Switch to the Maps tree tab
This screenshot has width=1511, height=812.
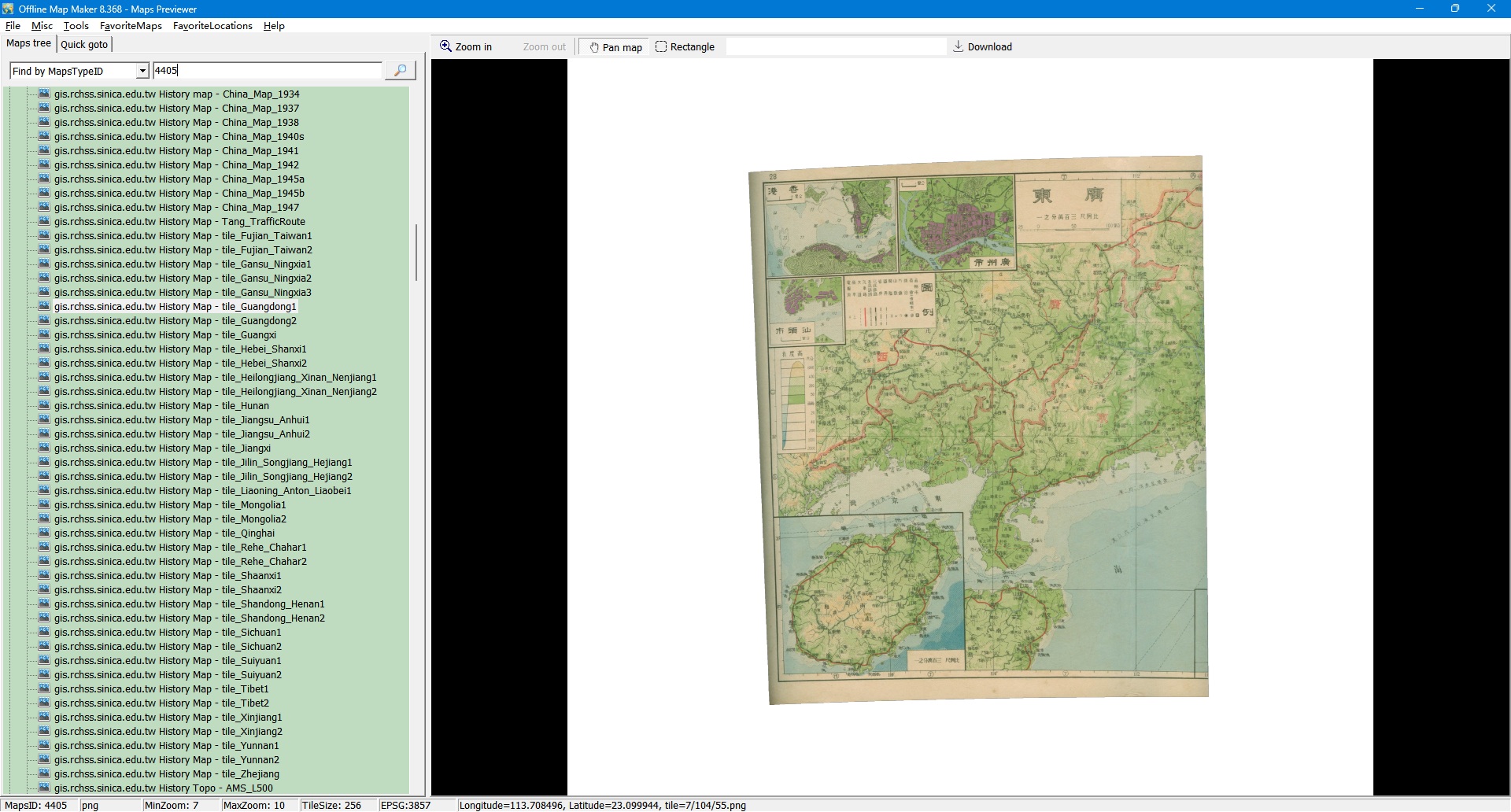[x=29, y=44]
